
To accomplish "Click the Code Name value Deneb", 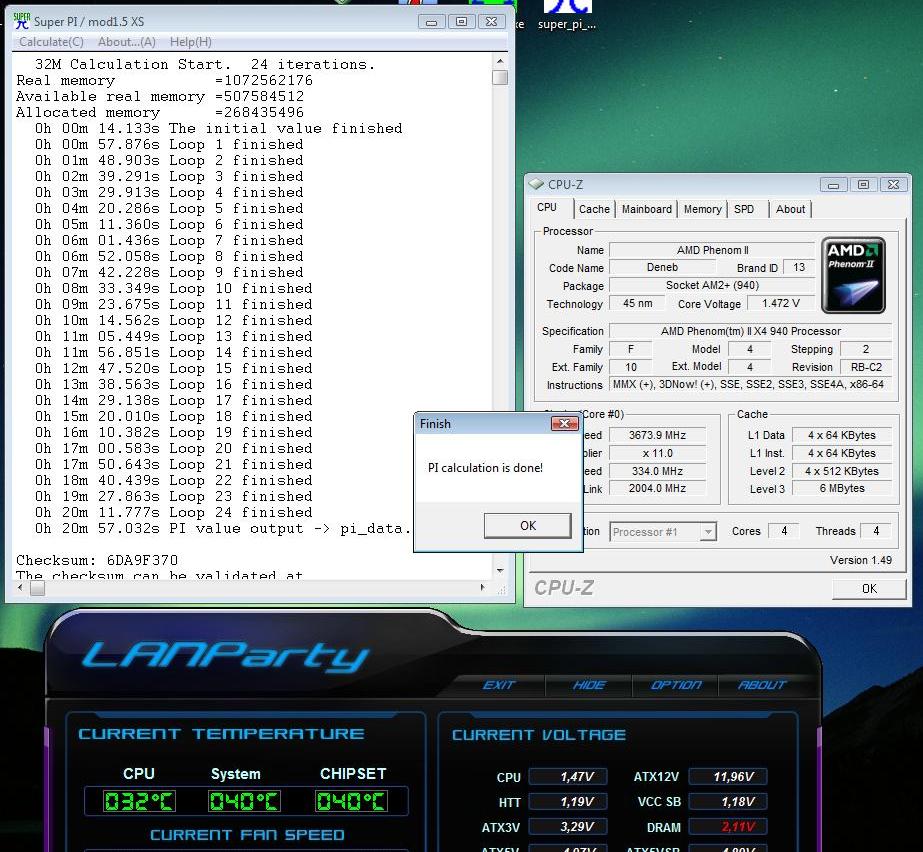I will (x=662, y=267).
